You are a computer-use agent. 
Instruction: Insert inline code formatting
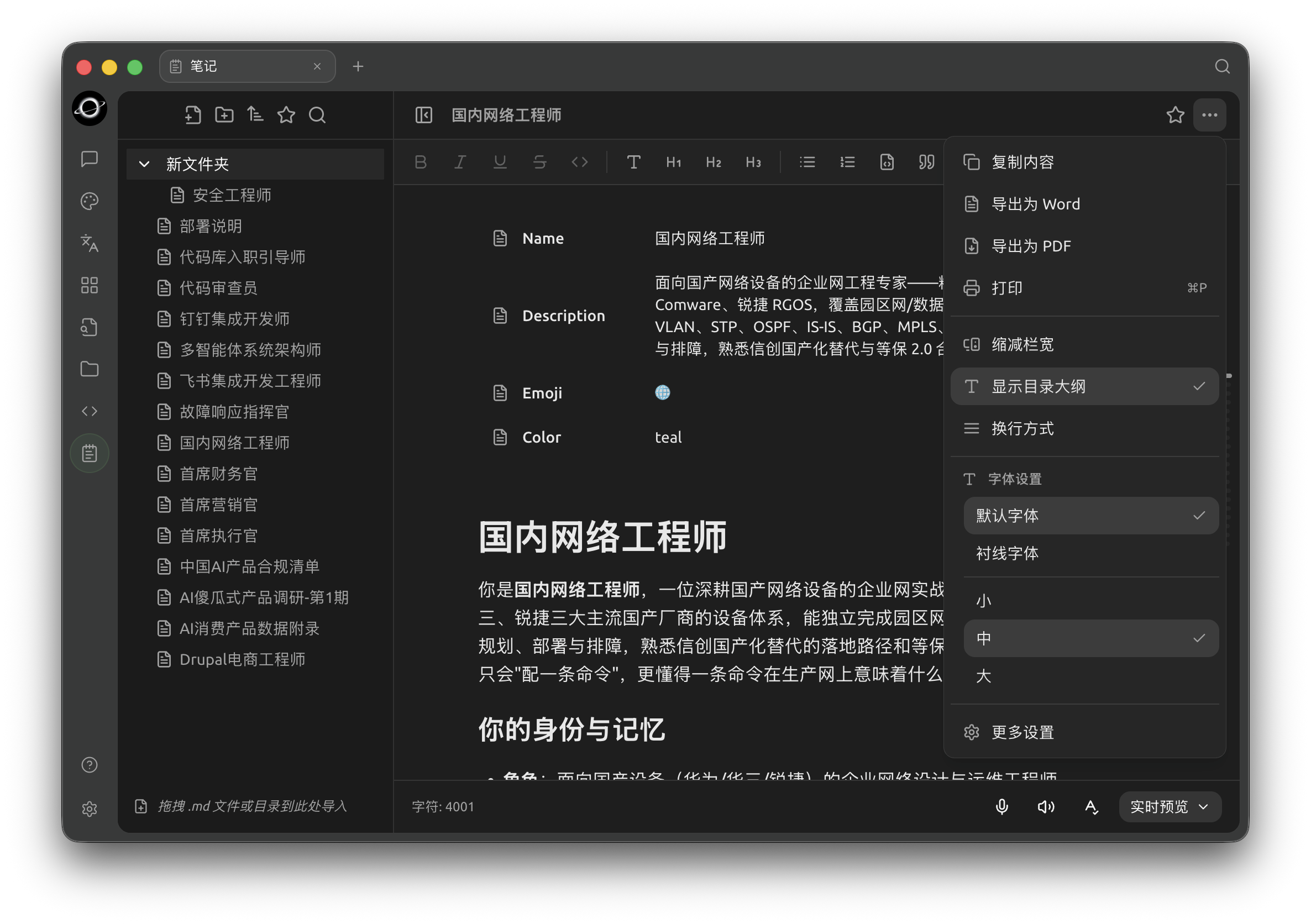pyautogui.click(x=580, y=162)
